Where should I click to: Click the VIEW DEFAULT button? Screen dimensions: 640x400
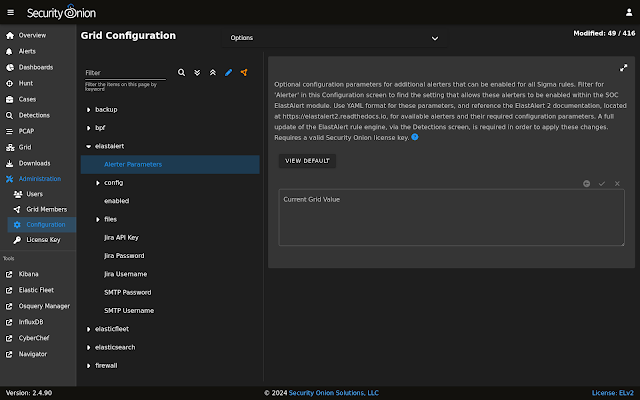(307, 161)
